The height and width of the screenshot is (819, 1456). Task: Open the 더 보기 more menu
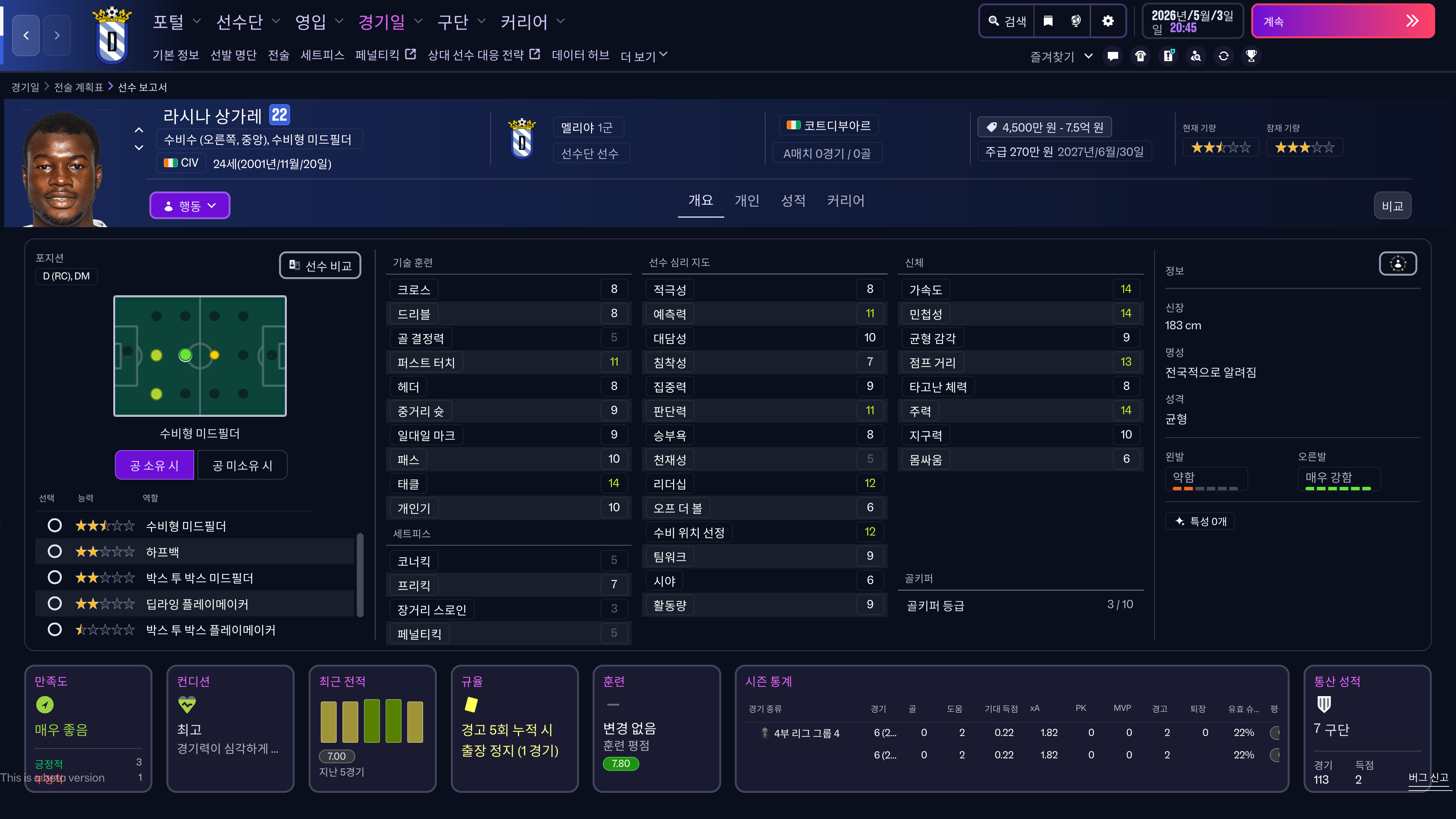click(x=644, y=56)
